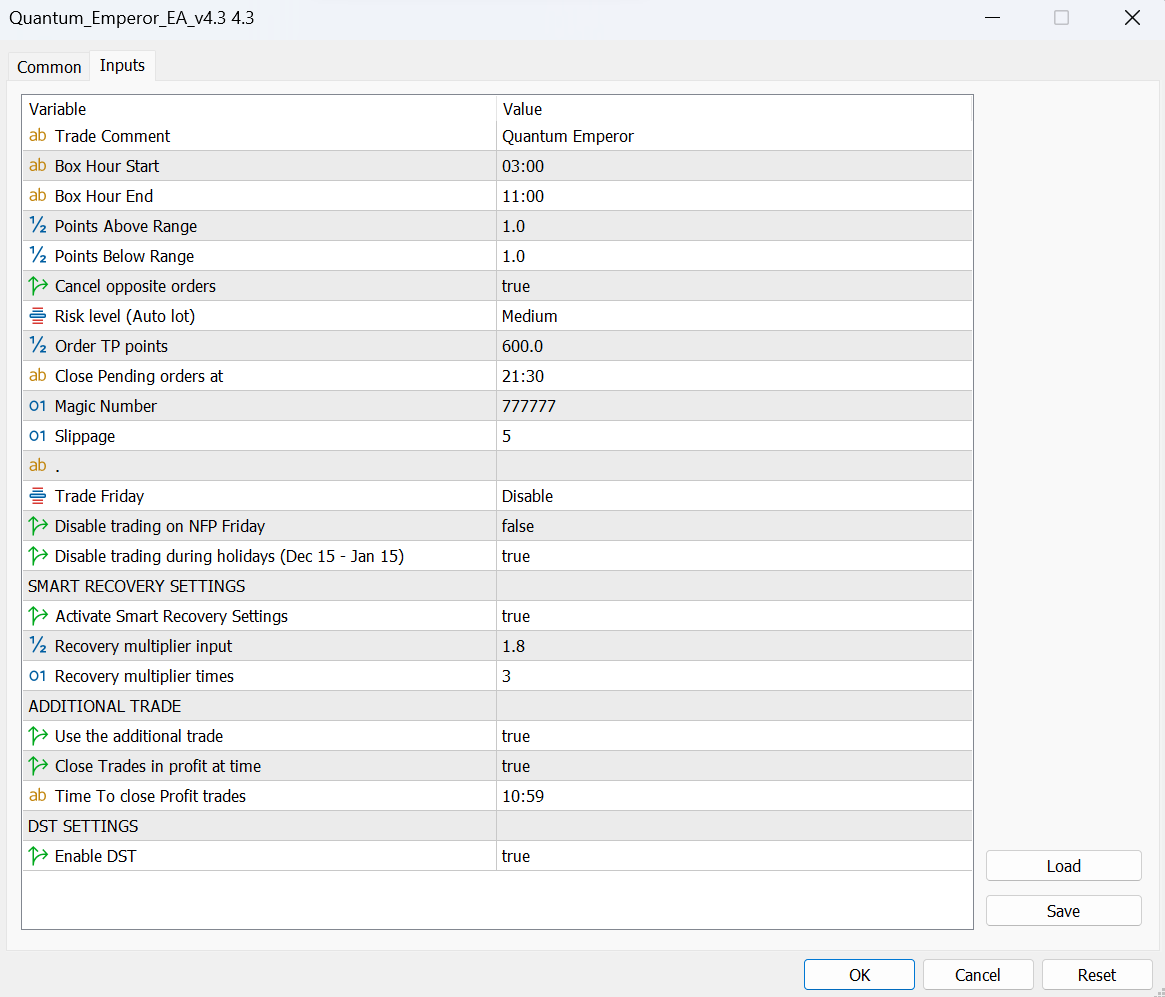This screenshot has width=1165, height=997.
Task: Click the arrow icon for Activate Smart Recovery Settings
Action: click(37, 616)
